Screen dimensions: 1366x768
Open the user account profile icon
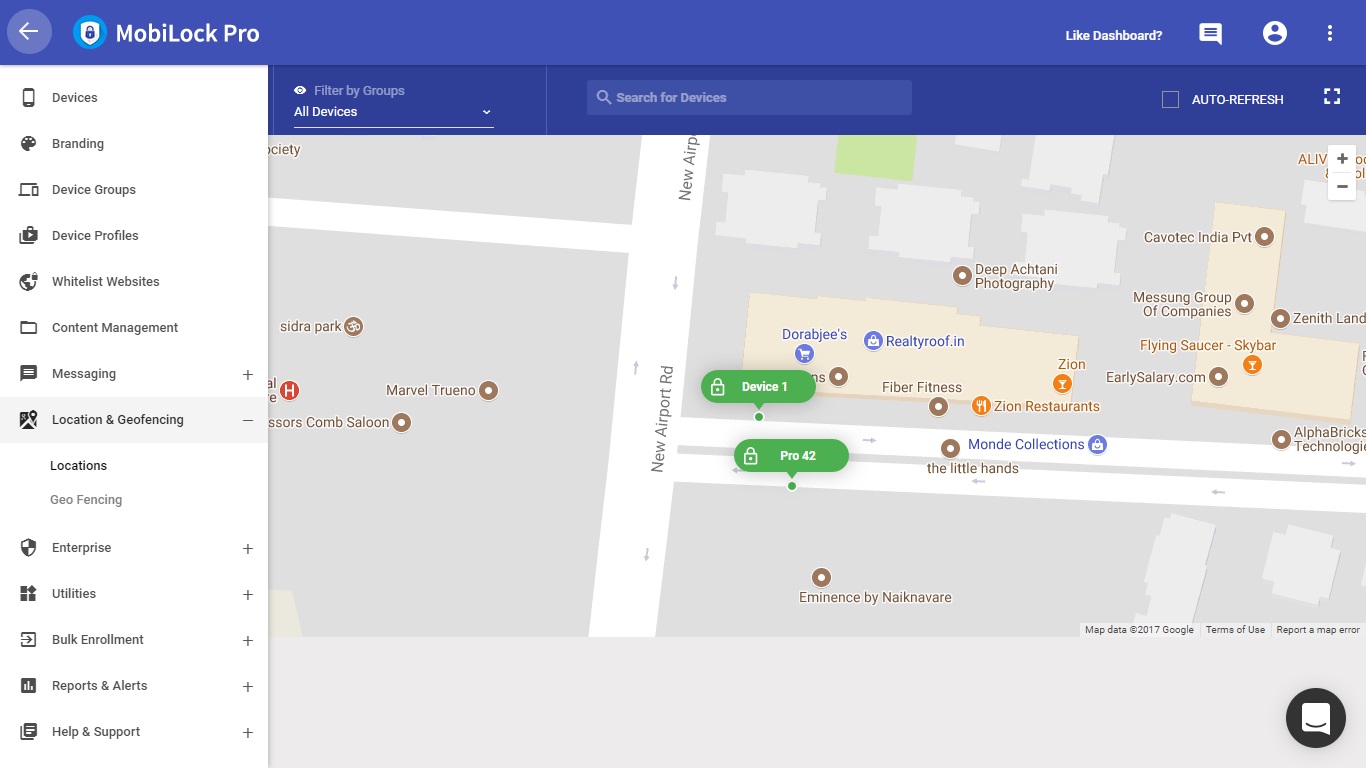[1275, 33]
